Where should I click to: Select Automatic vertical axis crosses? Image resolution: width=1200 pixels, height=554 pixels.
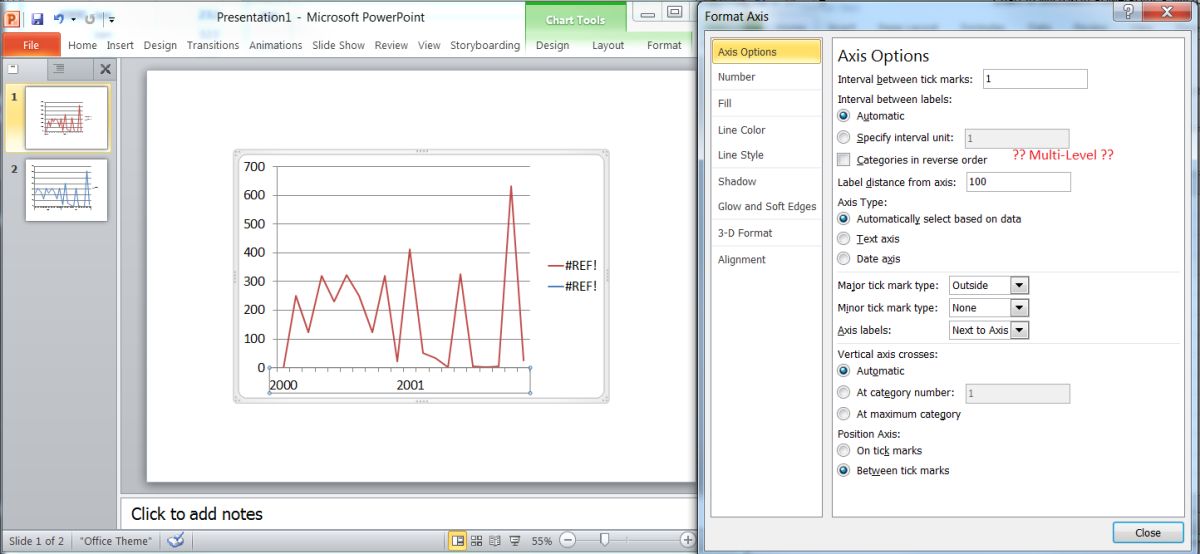pos(844,371)
